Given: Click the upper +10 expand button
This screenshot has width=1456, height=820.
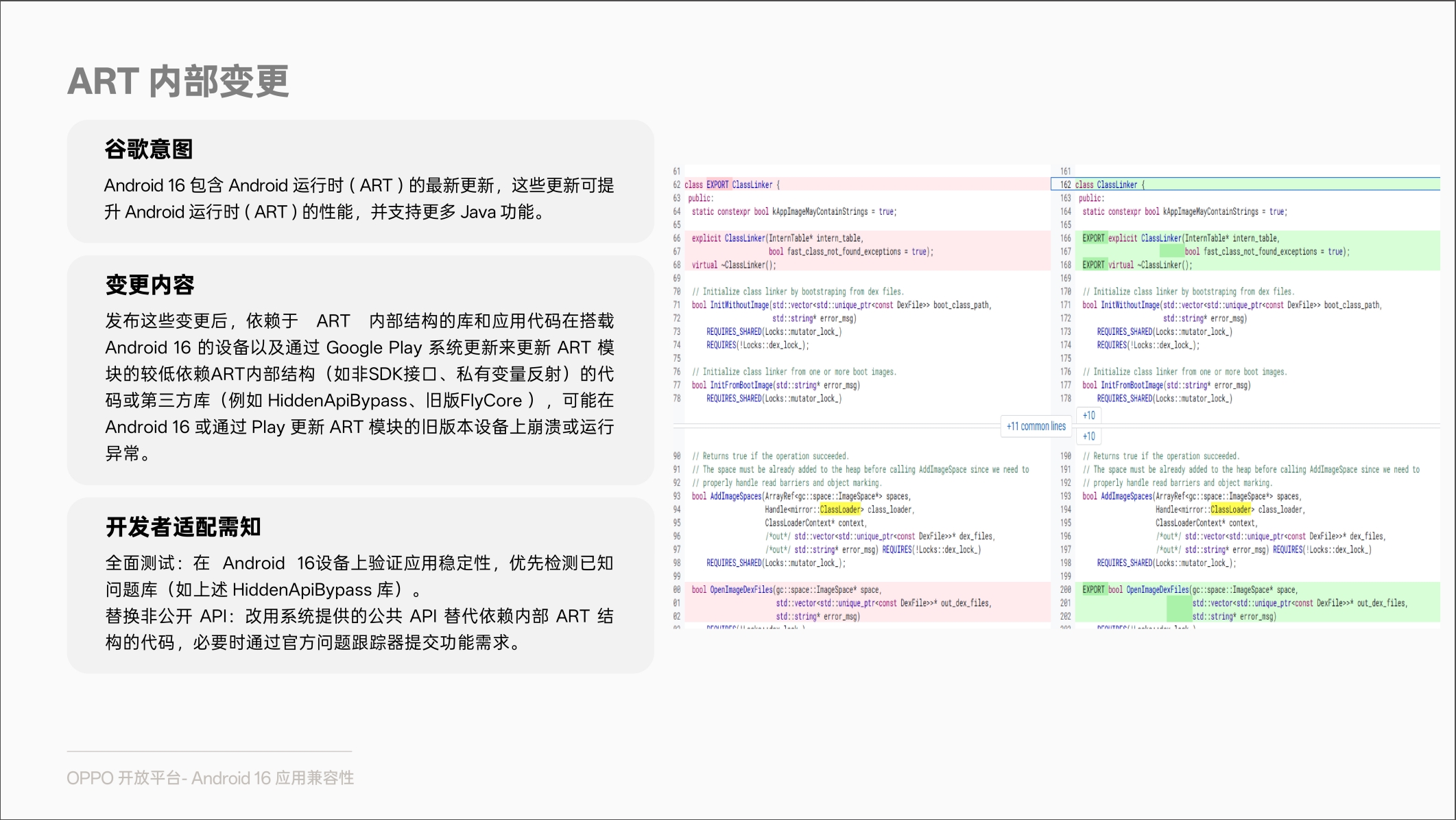Looking at the screenshot, I should (1088, 415).
